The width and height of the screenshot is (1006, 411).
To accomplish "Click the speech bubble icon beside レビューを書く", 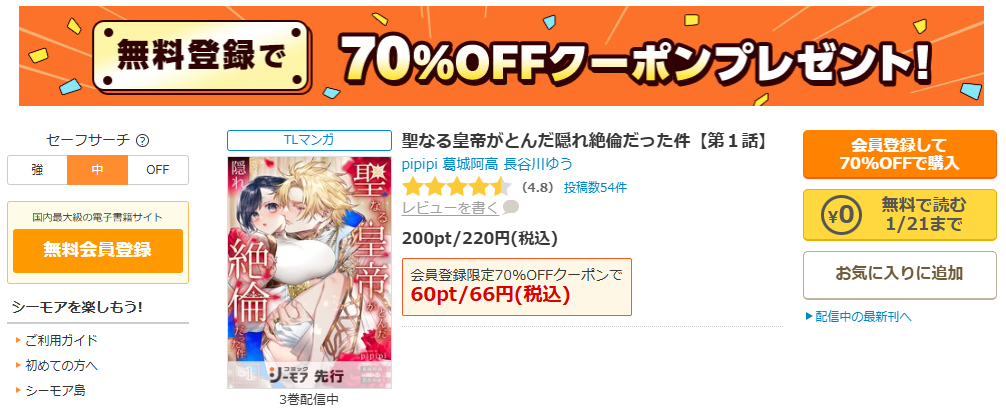I will tap(511, 207).
